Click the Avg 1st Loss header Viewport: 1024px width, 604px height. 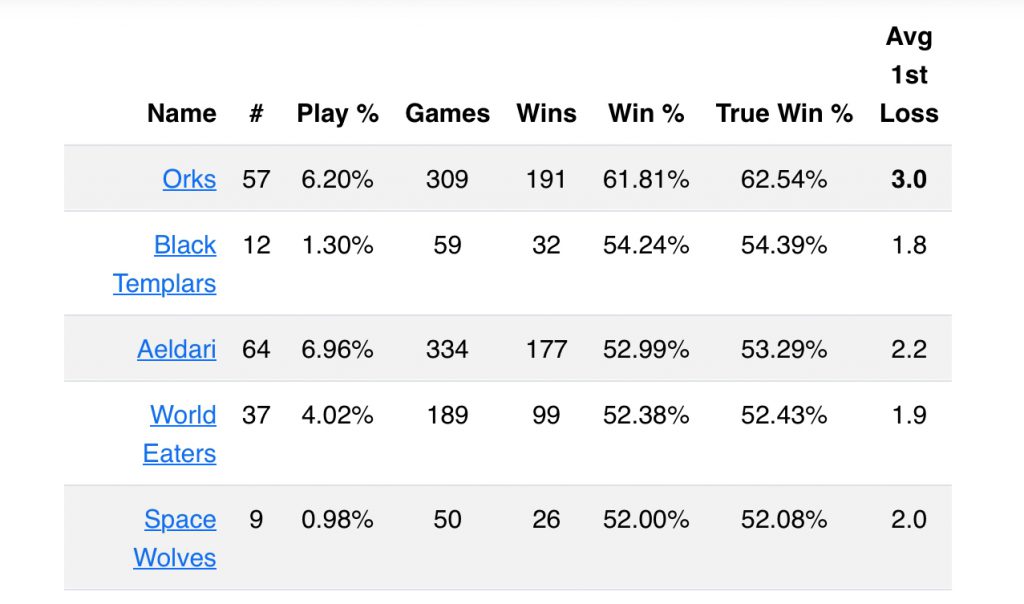909,76
